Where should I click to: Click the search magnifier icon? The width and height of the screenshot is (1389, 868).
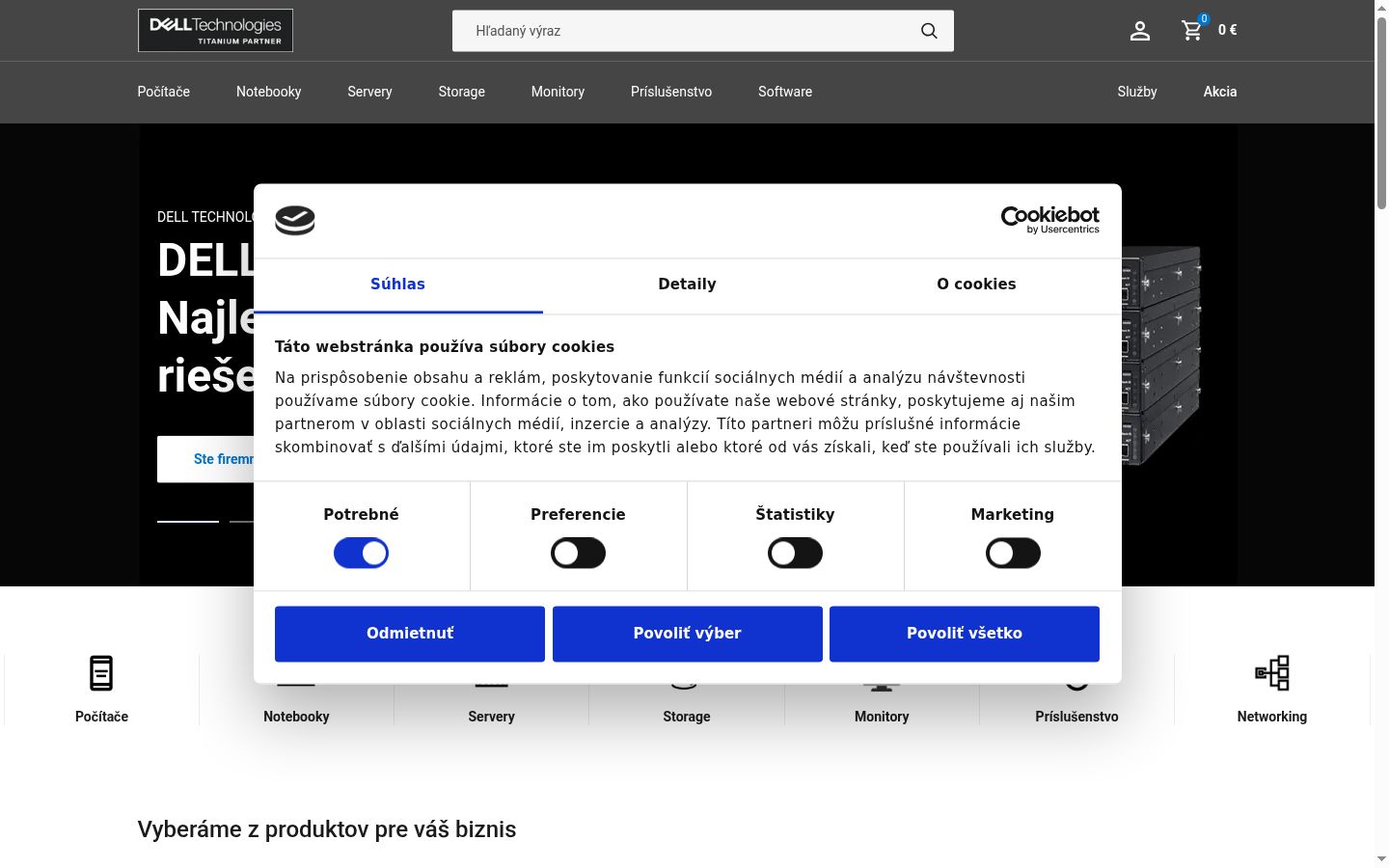tap(929, 31)
